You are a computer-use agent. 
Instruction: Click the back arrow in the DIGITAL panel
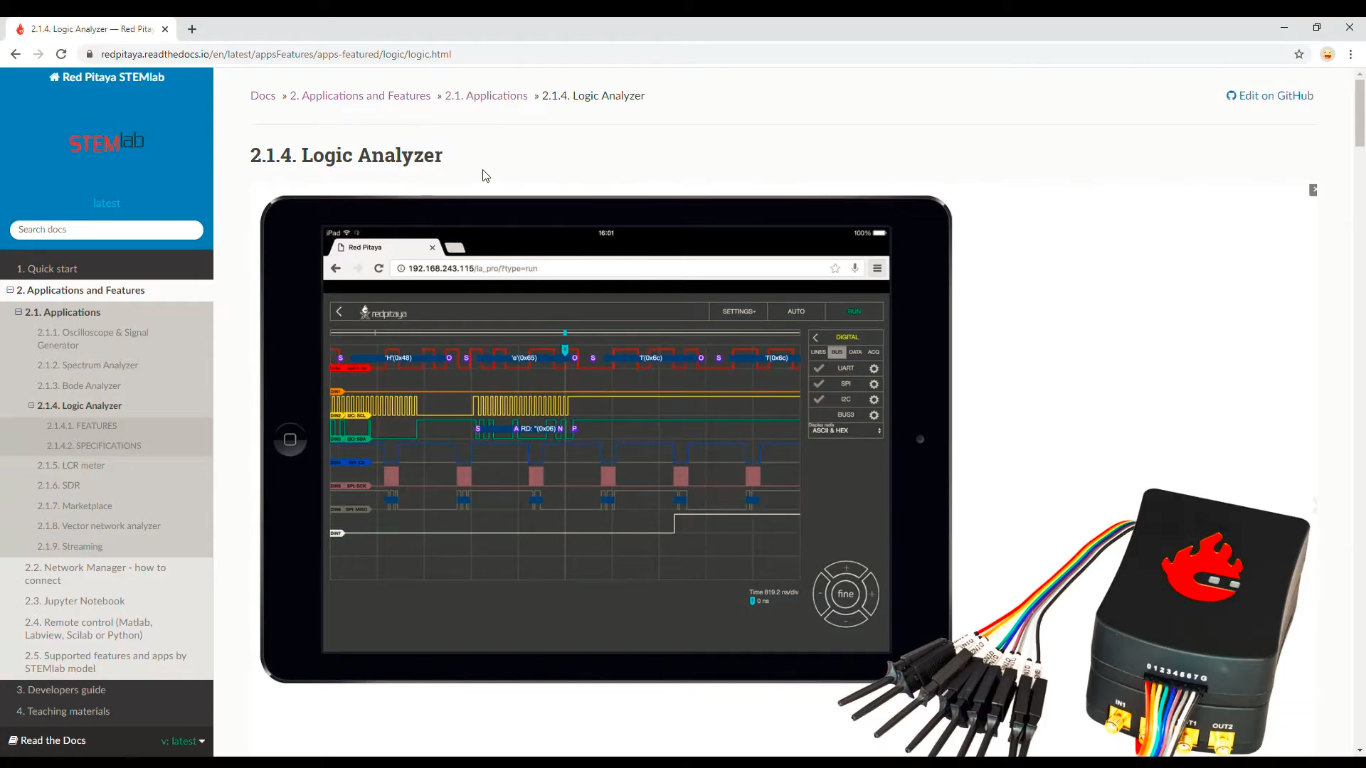(x=816, y=336)
